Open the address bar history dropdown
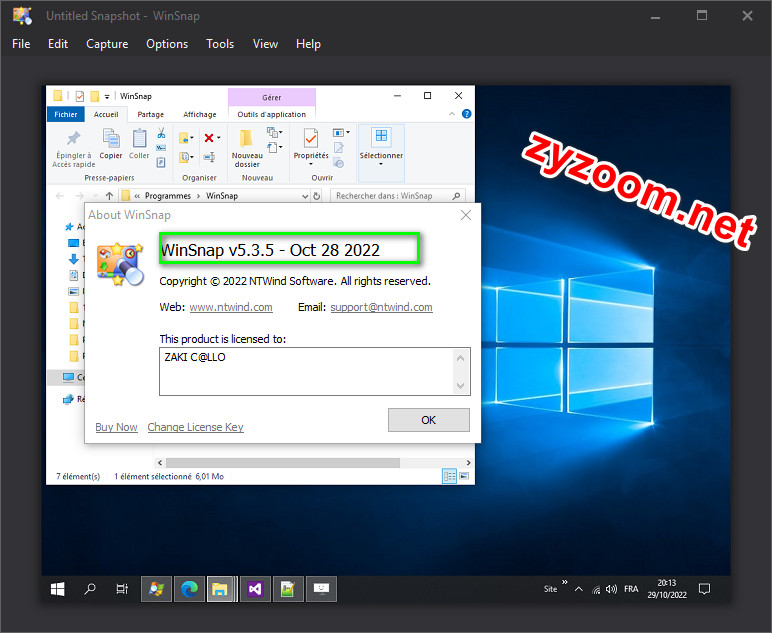This screenshot has height=633, width=772. 305,196
